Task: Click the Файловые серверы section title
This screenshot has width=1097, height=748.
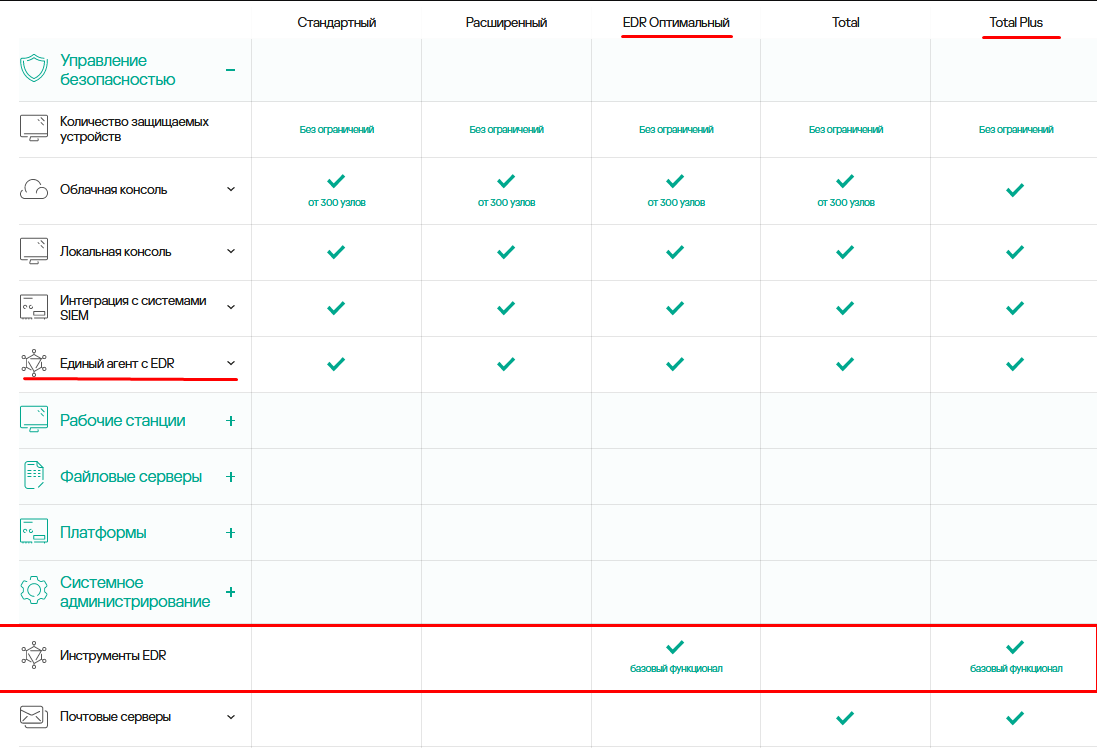Action: click(131, 477)
